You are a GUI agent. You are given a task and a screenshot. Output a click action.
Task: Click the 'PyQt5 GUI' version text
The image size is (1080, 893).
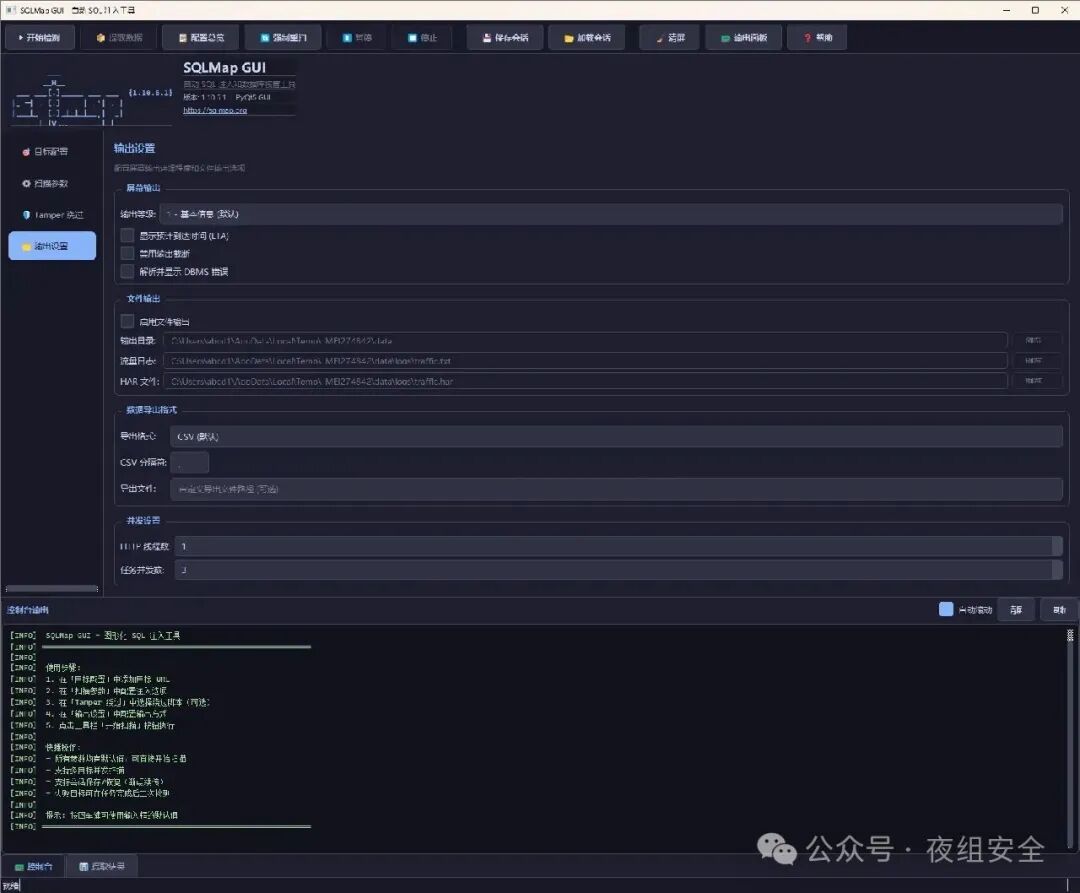tap(253, 97)
